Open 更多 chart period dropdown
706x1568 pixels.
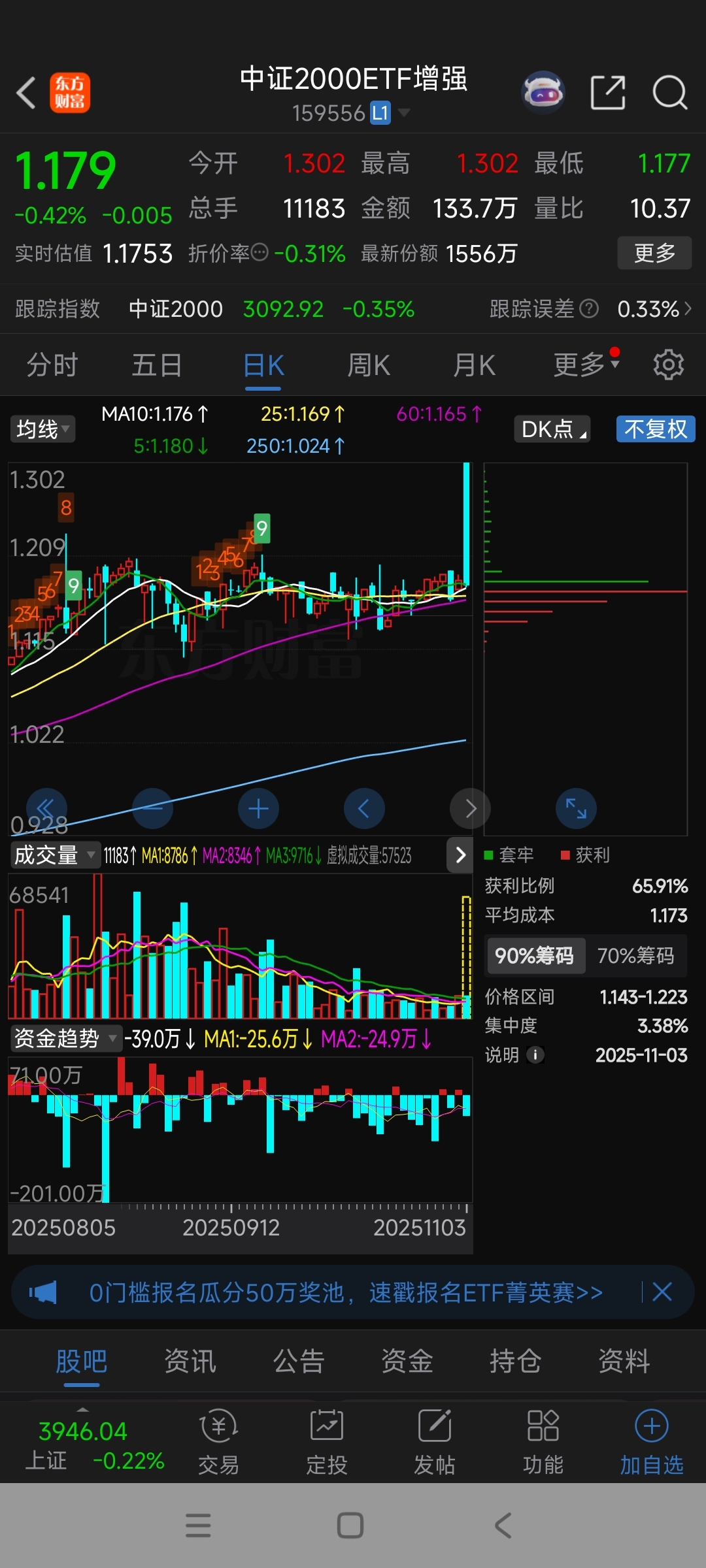click(x=586, y=365)
